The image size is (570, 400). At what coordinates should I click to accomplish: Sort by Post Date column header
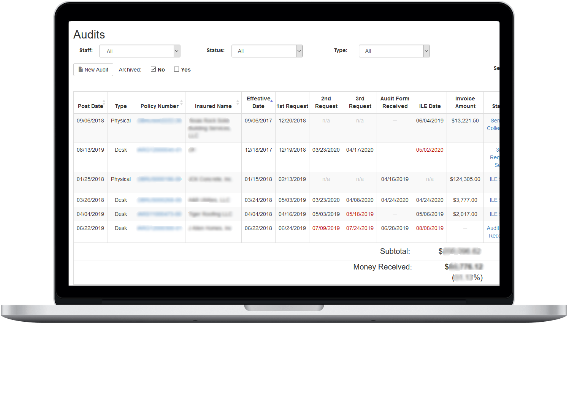pos(91,106)
